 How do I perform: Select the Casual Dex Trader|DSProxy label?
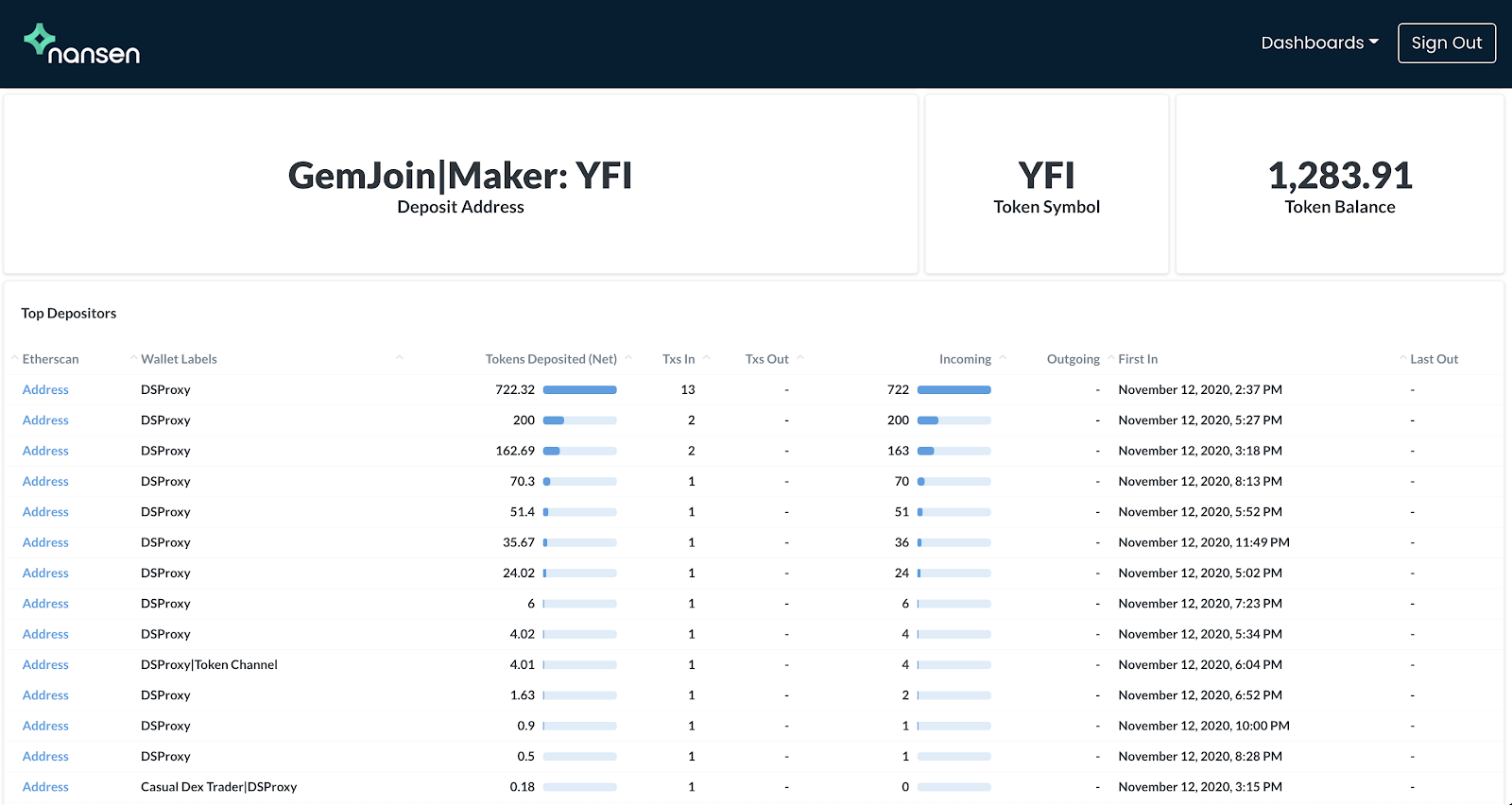pos(219,787)
